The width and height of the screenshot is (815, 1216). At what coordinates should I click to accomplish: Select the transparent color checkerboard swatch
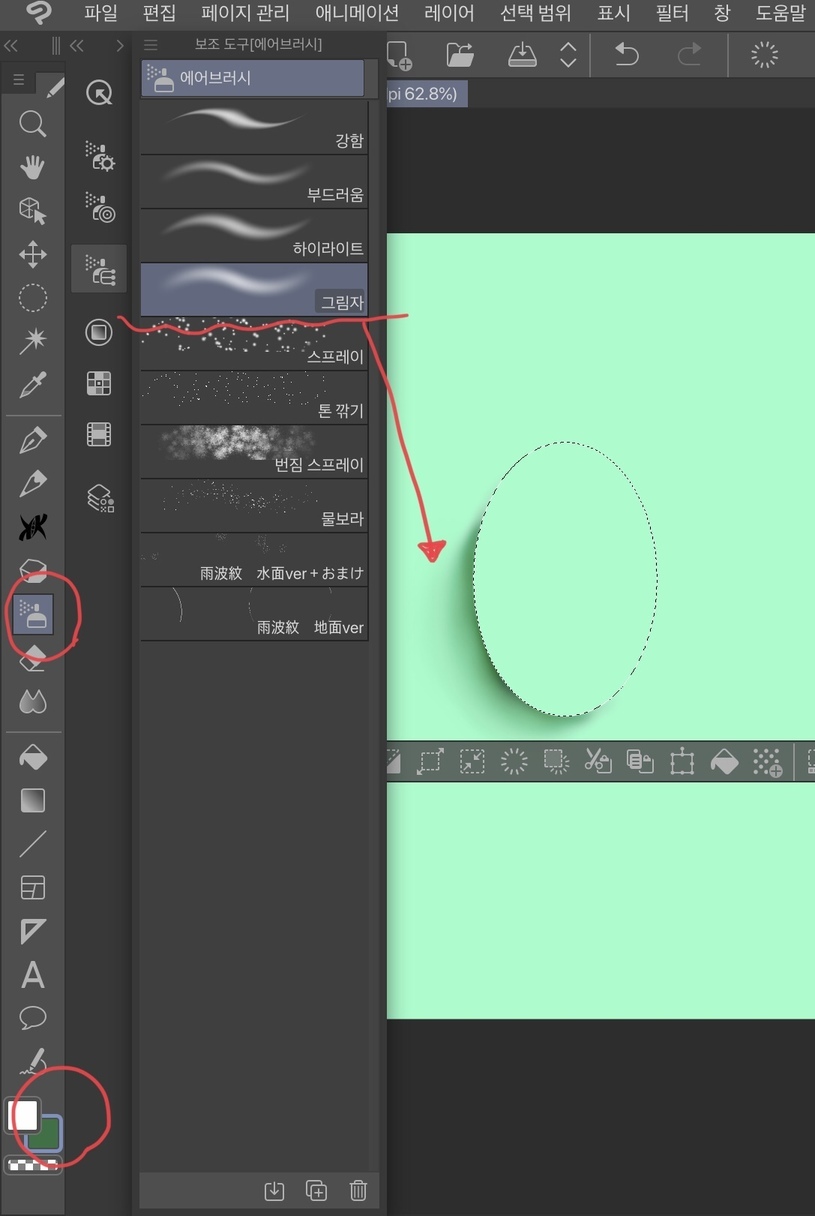pyautogui.click(x=33, y=1165)
